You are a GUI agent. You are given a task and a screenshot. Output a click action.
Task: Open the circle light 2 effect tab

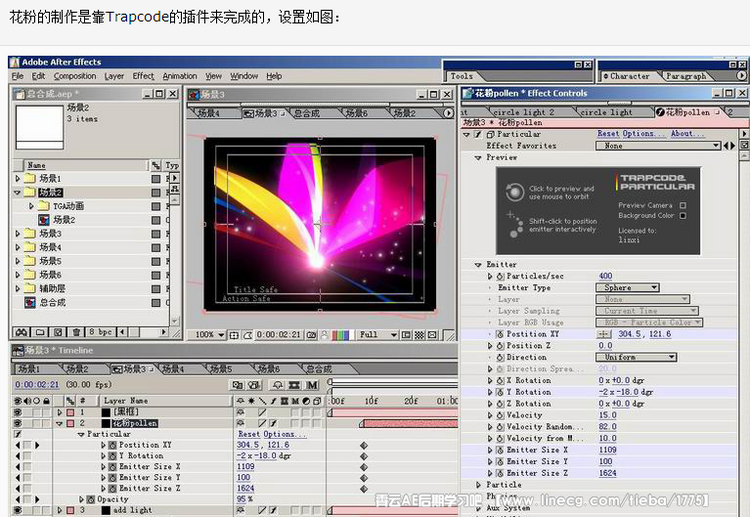[523, 112]
